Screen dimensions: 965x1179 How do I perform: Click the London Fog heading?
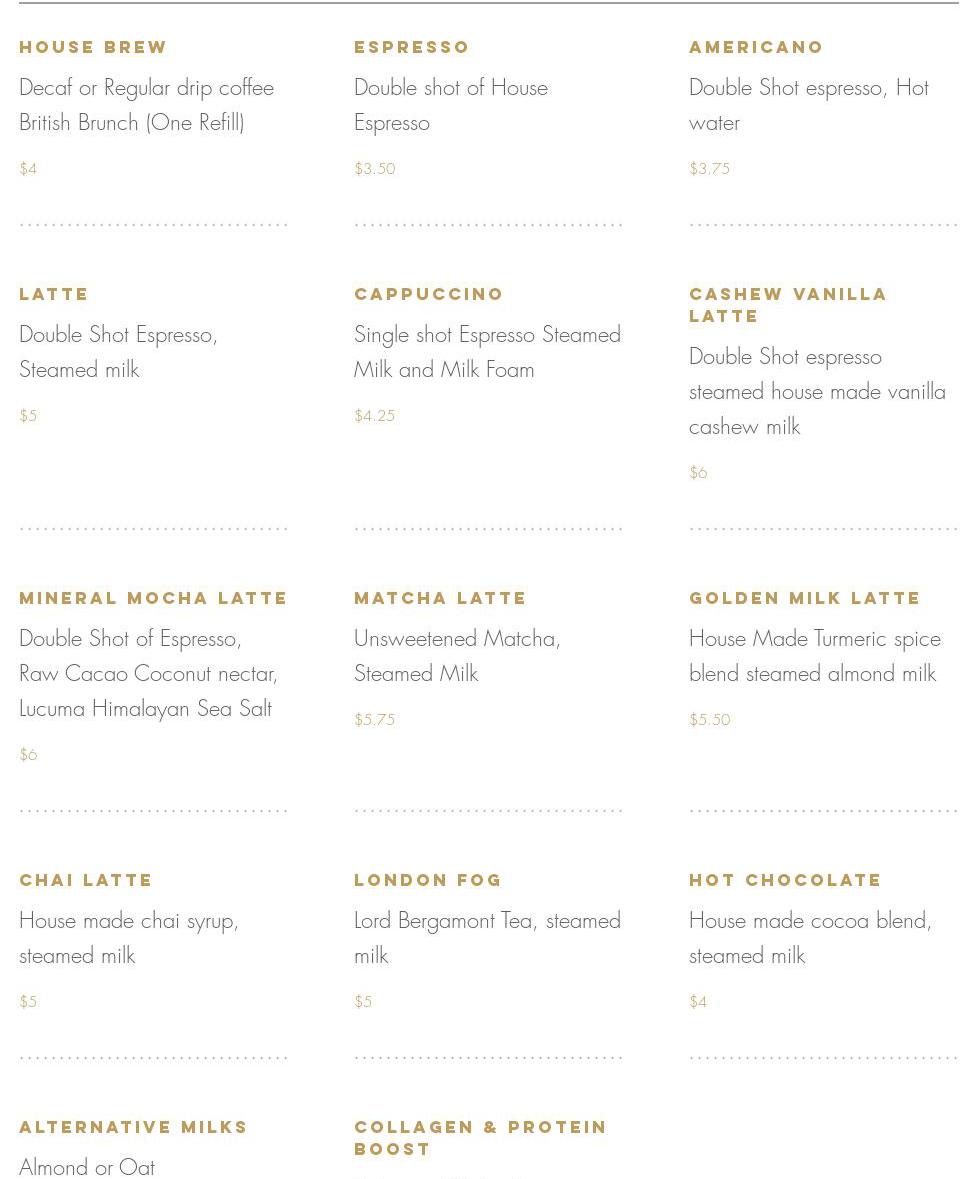428,880
